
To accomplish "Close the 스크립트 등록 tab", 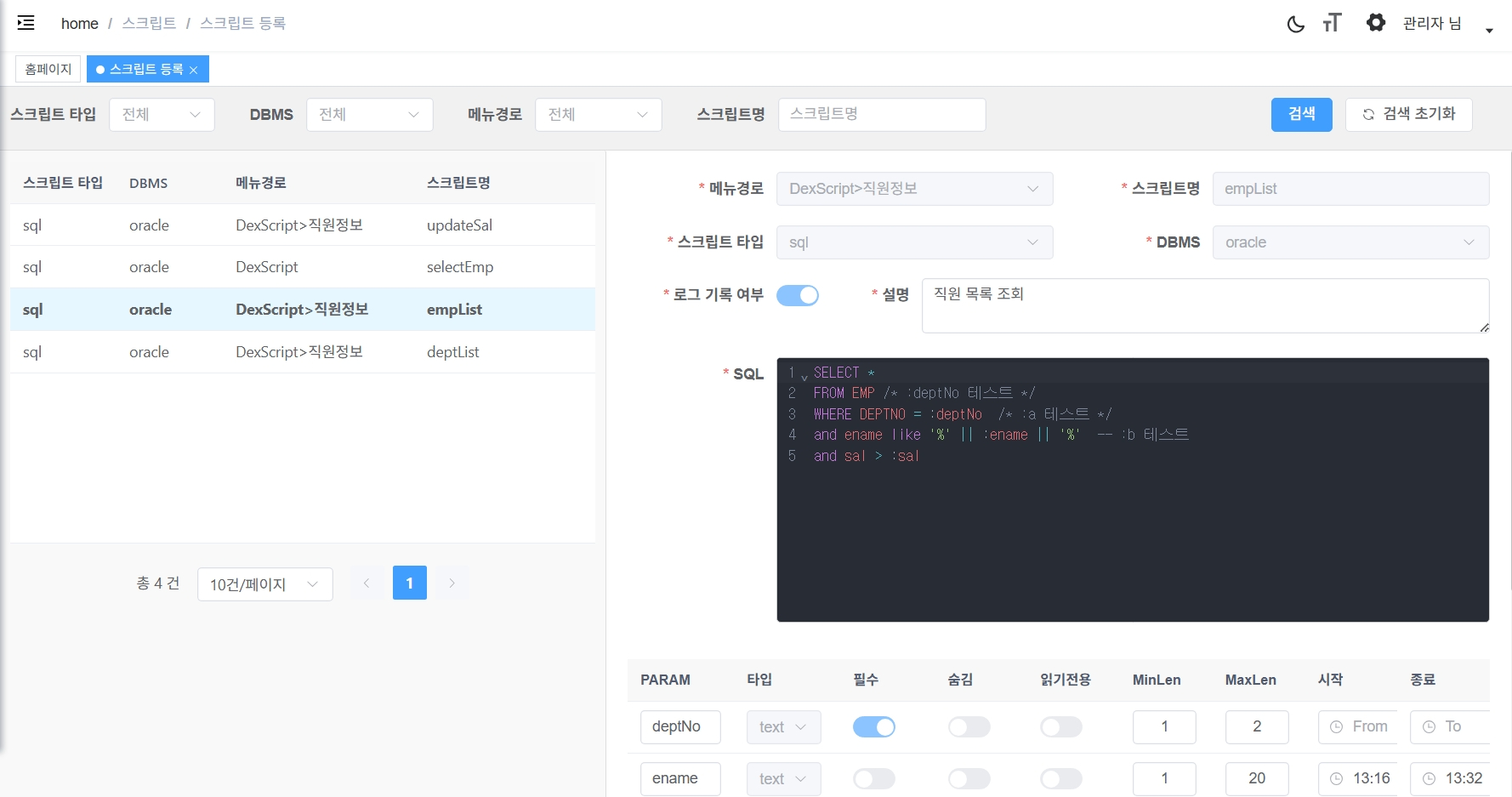I will [x=194, y=70].
